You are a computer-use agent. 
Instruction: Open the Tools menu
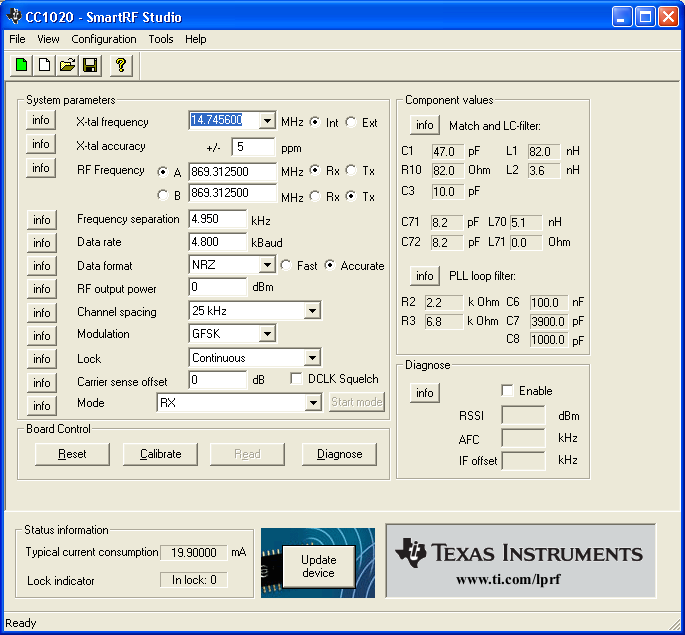click(x=161, y=39)
